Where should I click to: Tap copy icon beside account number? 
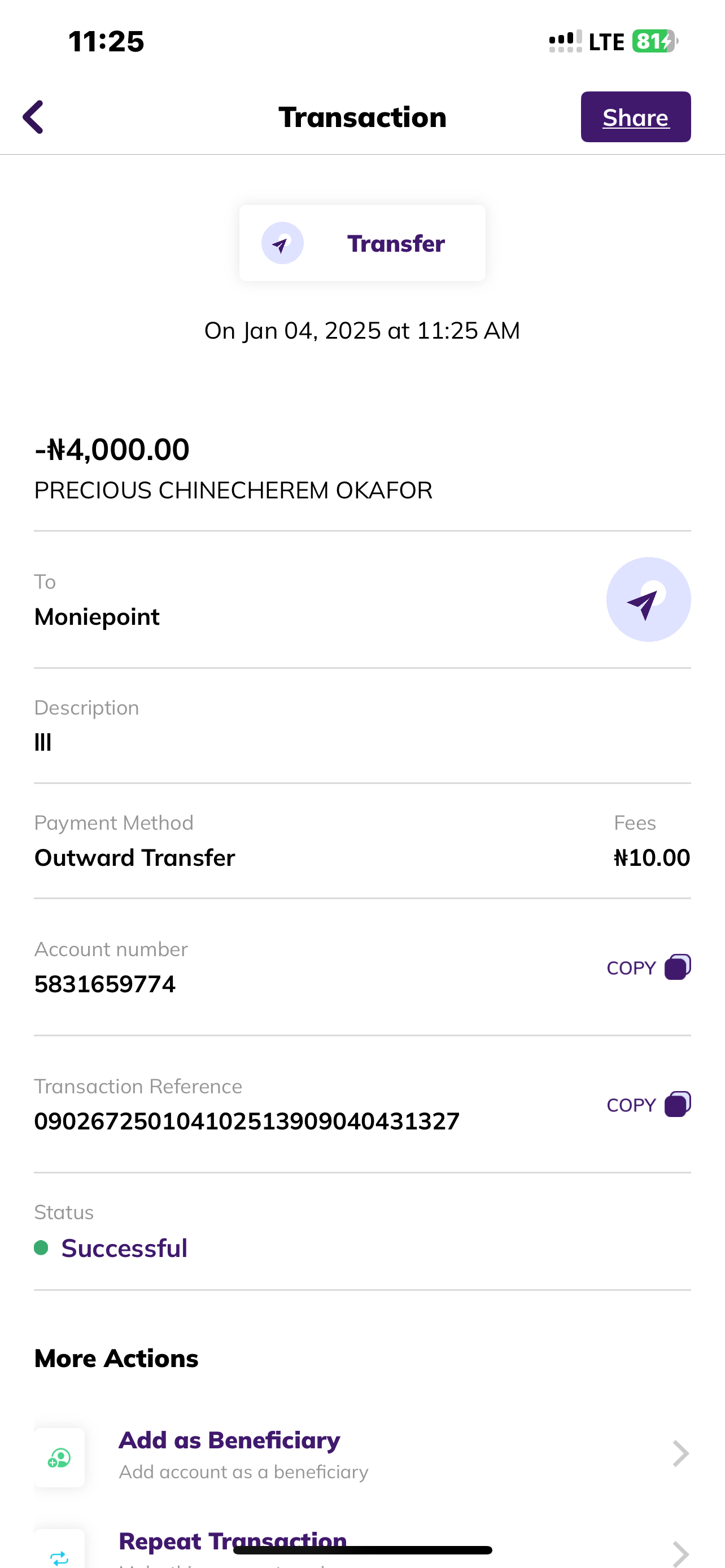pyautogui.click(x=678, y=967)
